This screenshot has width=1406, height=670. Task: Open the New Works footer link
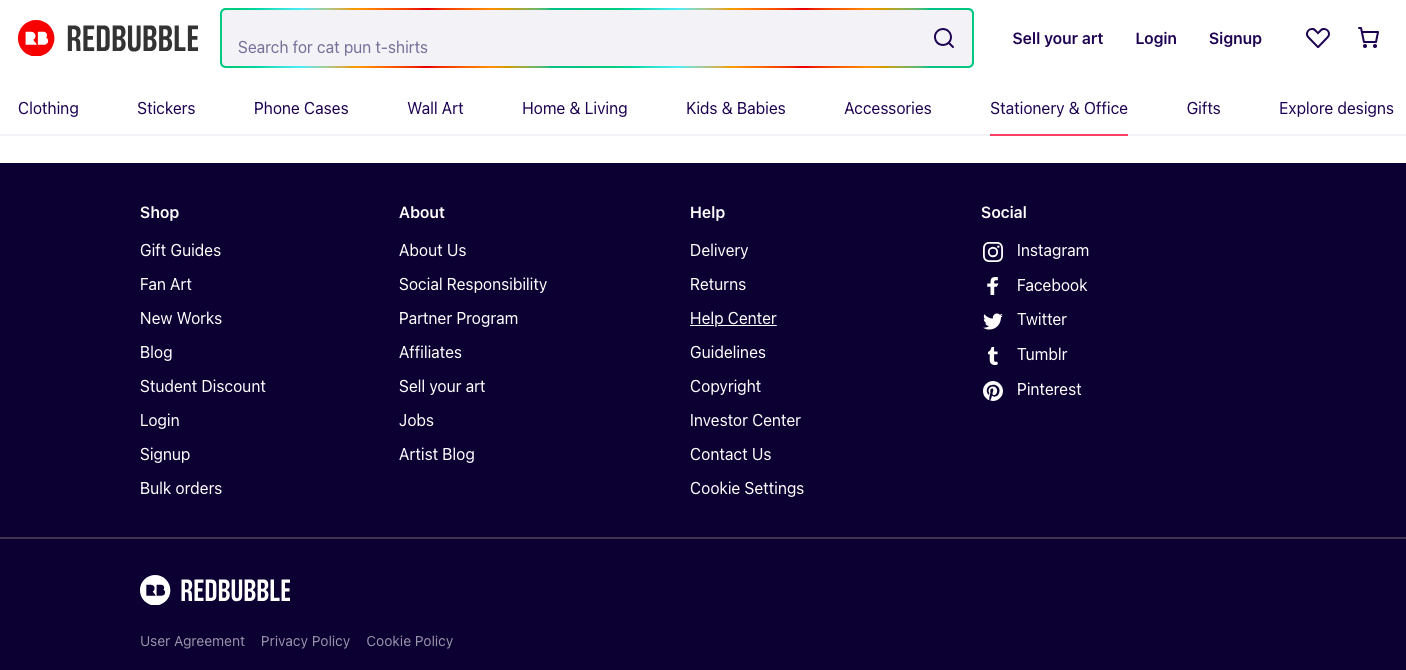pos(181,318)
